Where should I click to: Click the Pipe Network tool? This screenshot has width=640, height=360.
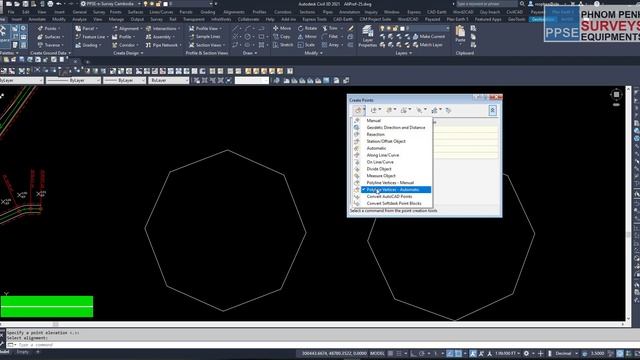(x=163, y=45)
